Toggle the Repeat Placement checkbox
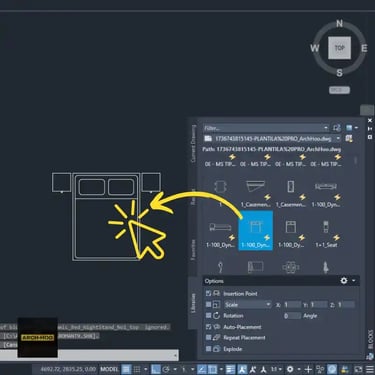This screenshot has height=375, width=375. coord(208,338)
